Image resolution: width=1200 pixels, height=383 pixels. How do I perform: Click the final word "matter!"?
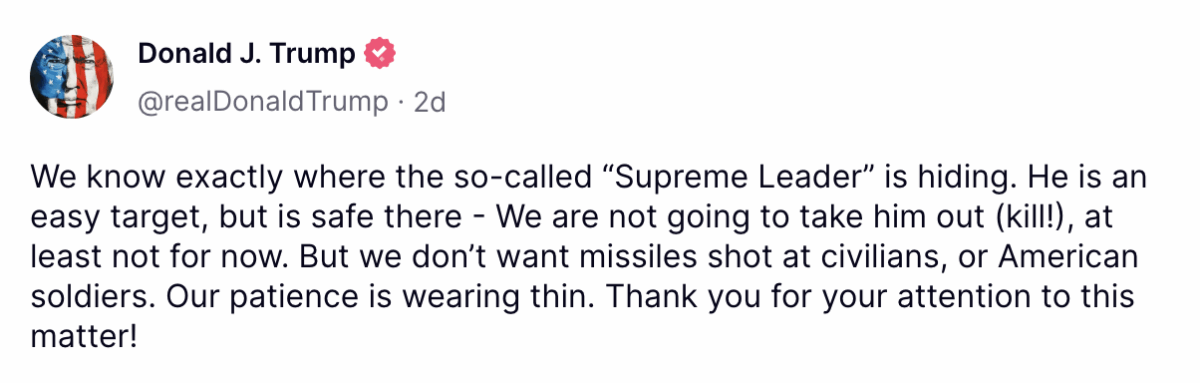click(x=82, y=337)
